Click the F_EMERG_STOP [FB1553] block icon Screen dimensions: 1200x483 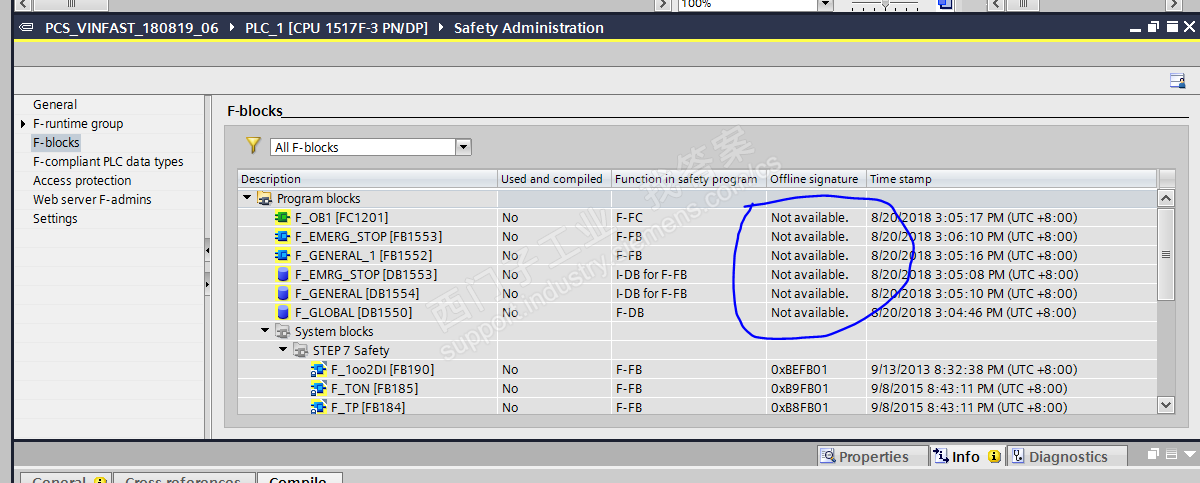pyautogui.click(x=282, y=236)
